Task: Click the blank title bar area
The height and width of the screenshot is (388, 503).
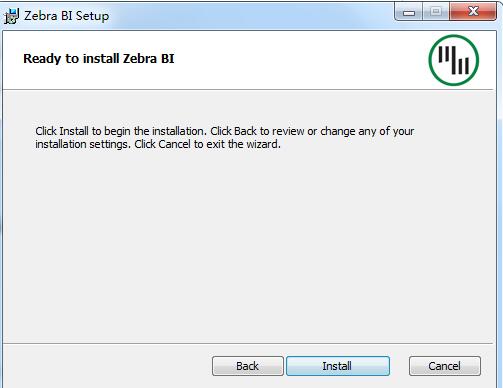Action: point(250,15)
